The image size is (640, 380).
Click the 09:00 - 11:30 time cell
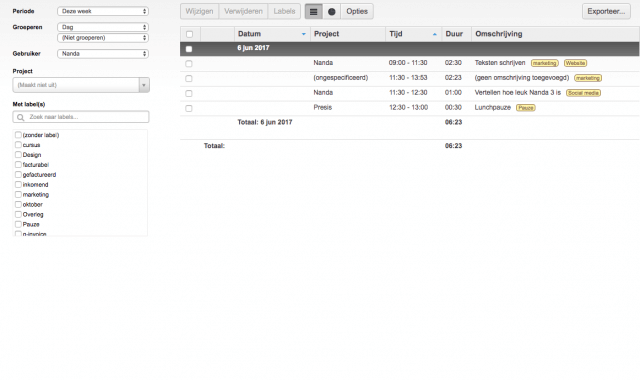click(408, 63)
